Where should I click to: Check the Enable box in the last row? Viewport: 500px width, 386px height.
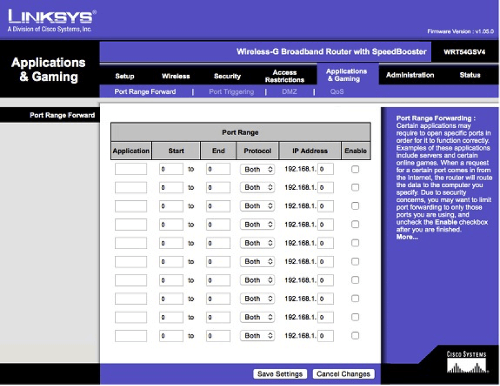(x=355, y=335)
